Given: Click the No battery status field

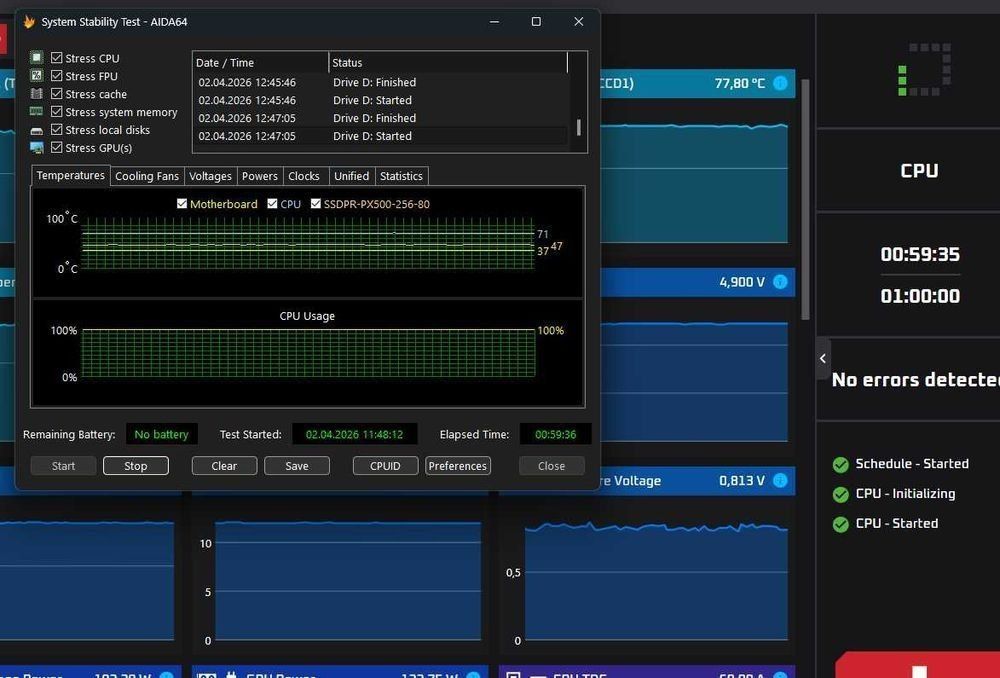Looking at the screenshot, I should (161, 434).
